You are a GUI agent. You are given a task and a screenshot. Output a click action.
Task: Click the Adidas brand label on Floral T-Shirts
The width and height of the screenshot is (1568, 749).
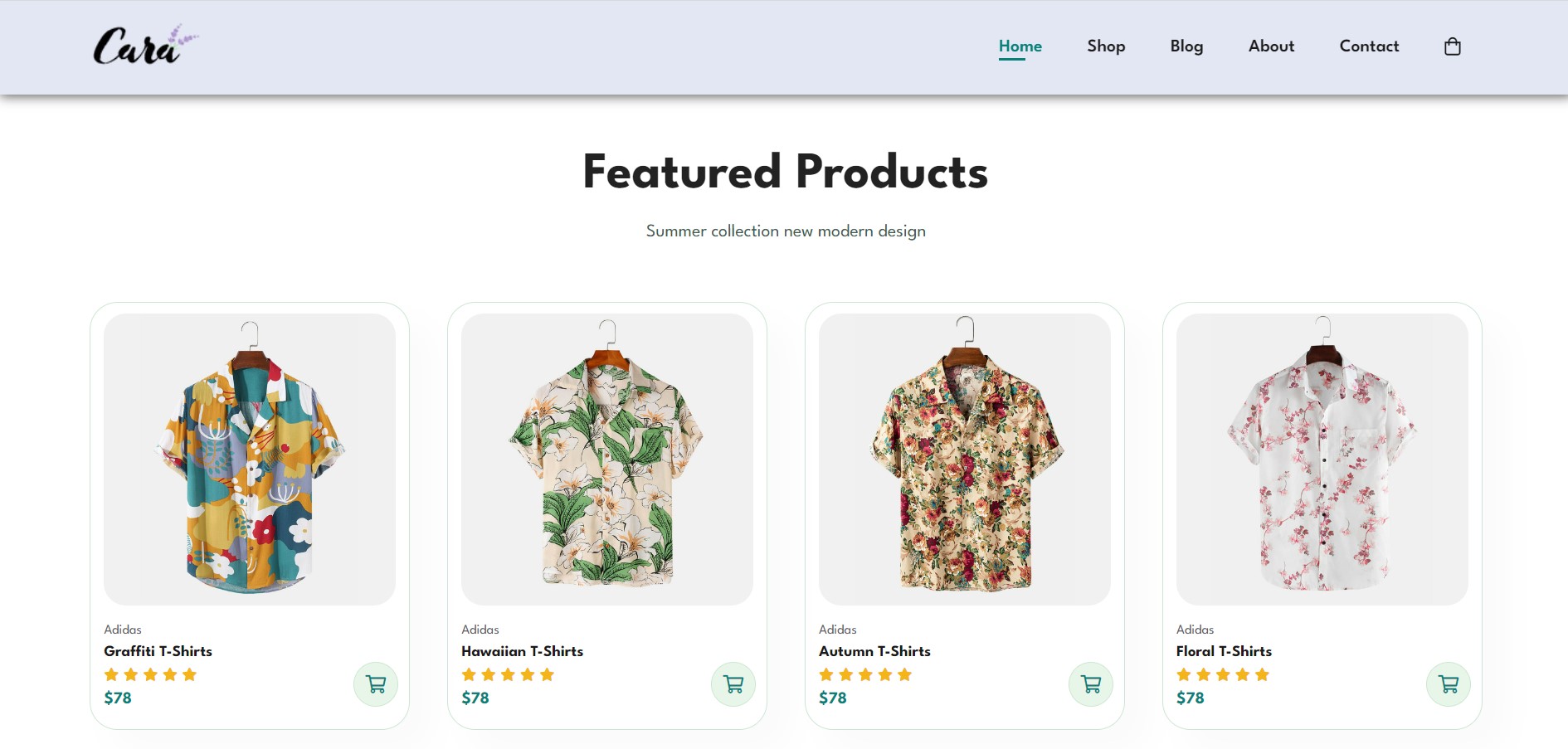click(1195, 630)
